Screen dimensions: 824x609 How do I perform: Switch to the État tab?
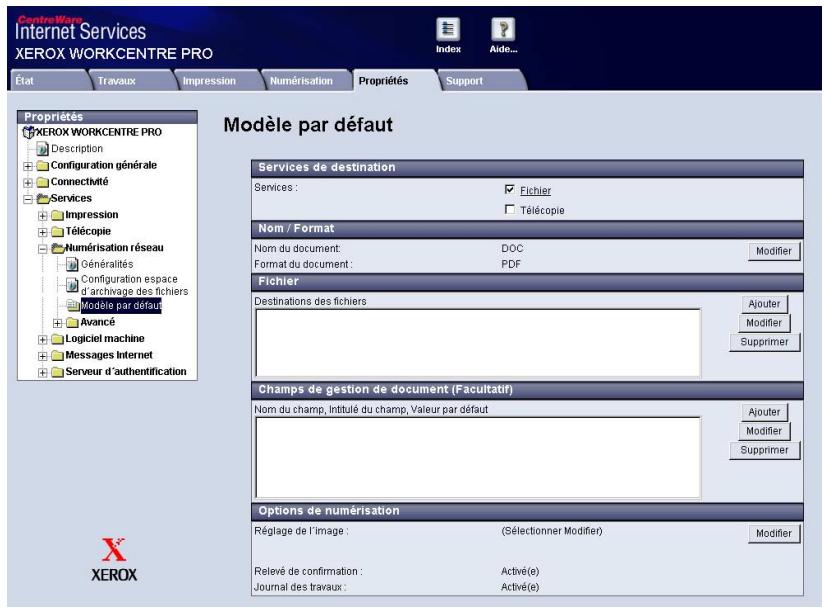(49, 80)
